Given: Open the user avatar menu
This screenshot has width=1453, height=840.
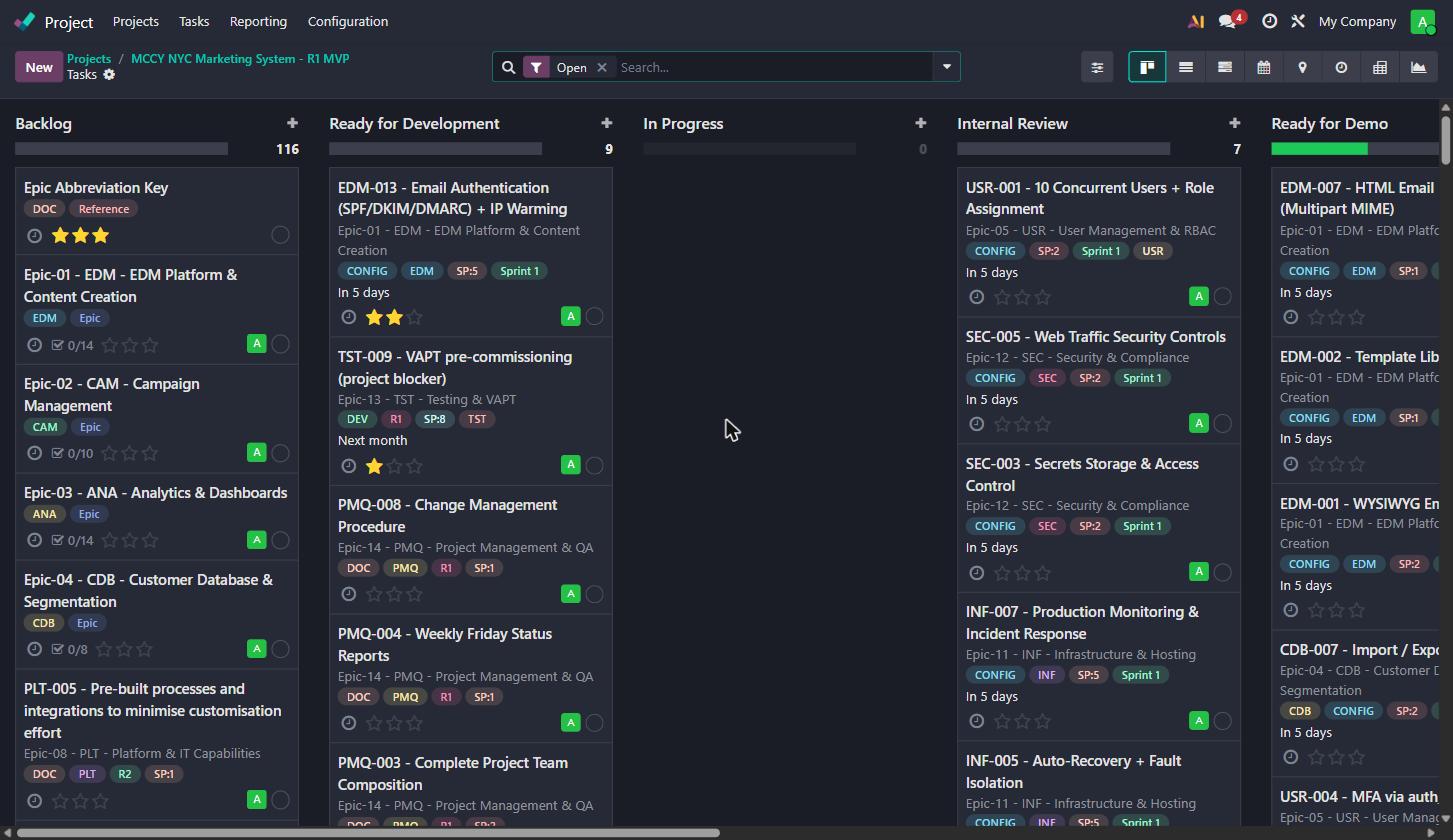Looking at the screenshot, I should click(x=1422, y=21).
